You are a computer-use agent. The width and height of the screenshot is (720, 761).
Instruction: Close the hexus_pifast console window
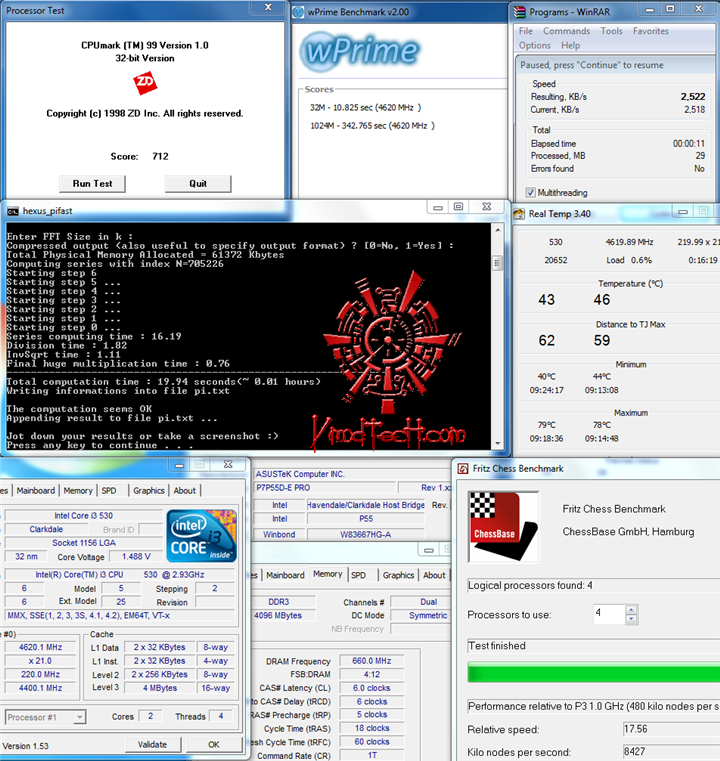(x=487, y=207)
